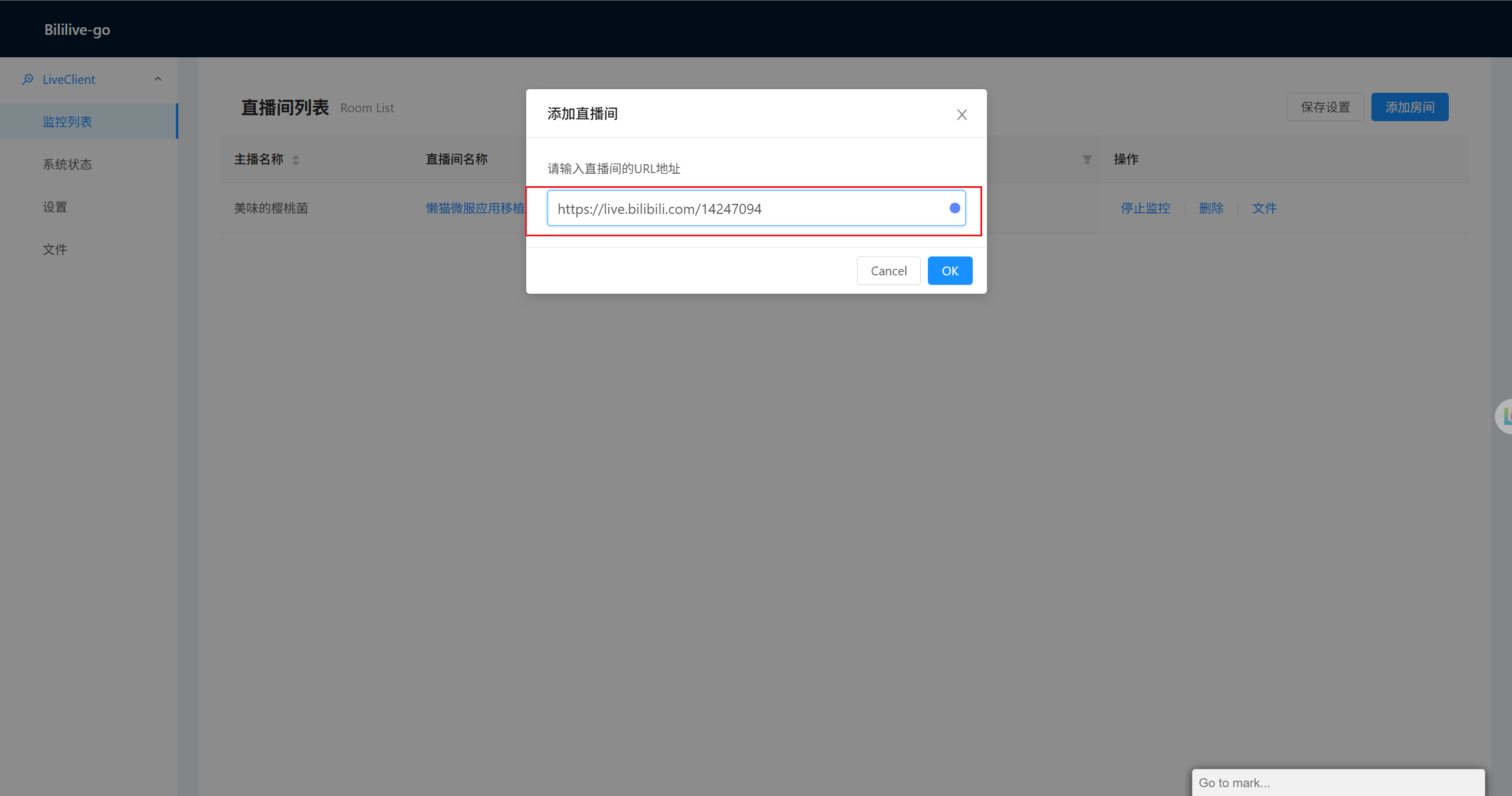Click the 直播间名称 column header
The image size is (1512, 796).
click(x=457, y=159)
